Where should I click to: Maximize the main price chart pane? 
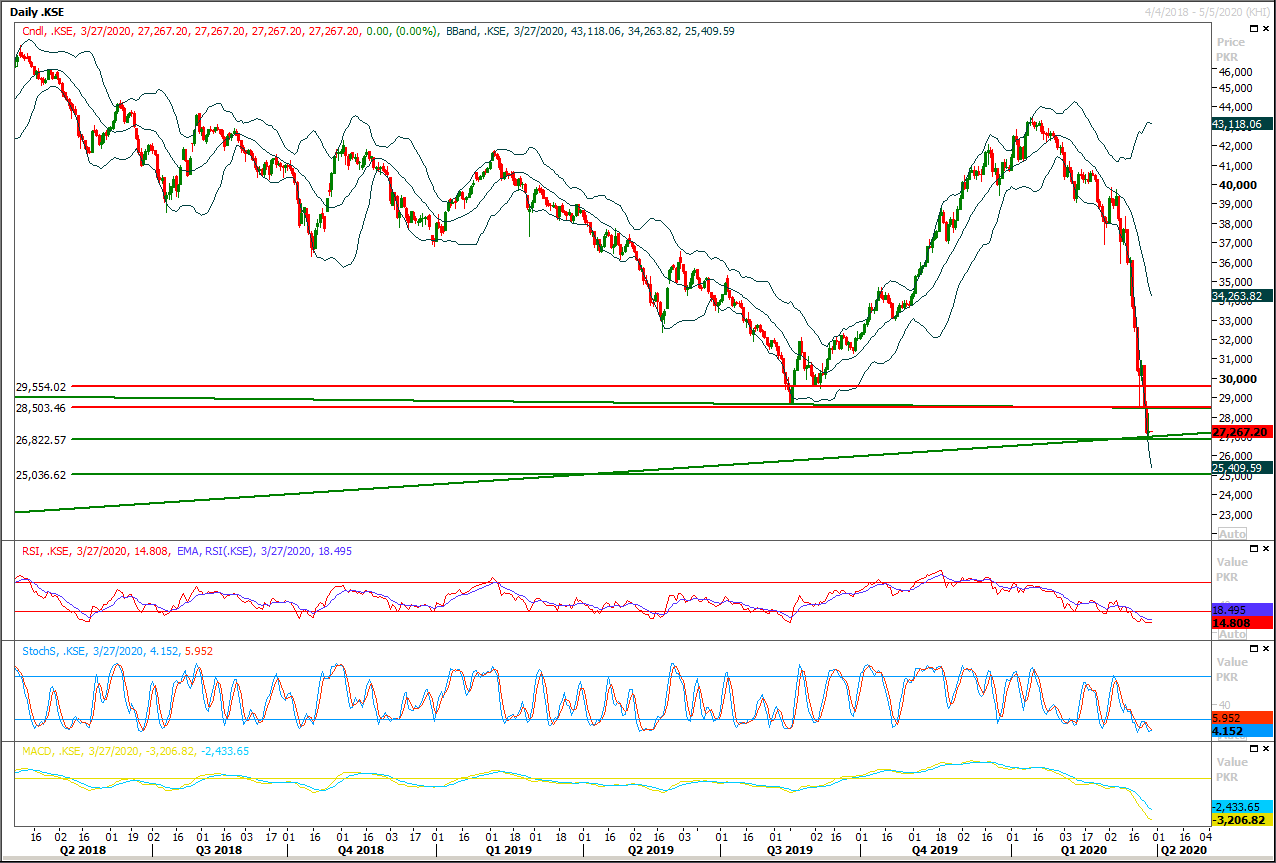tap(1254, 30)
